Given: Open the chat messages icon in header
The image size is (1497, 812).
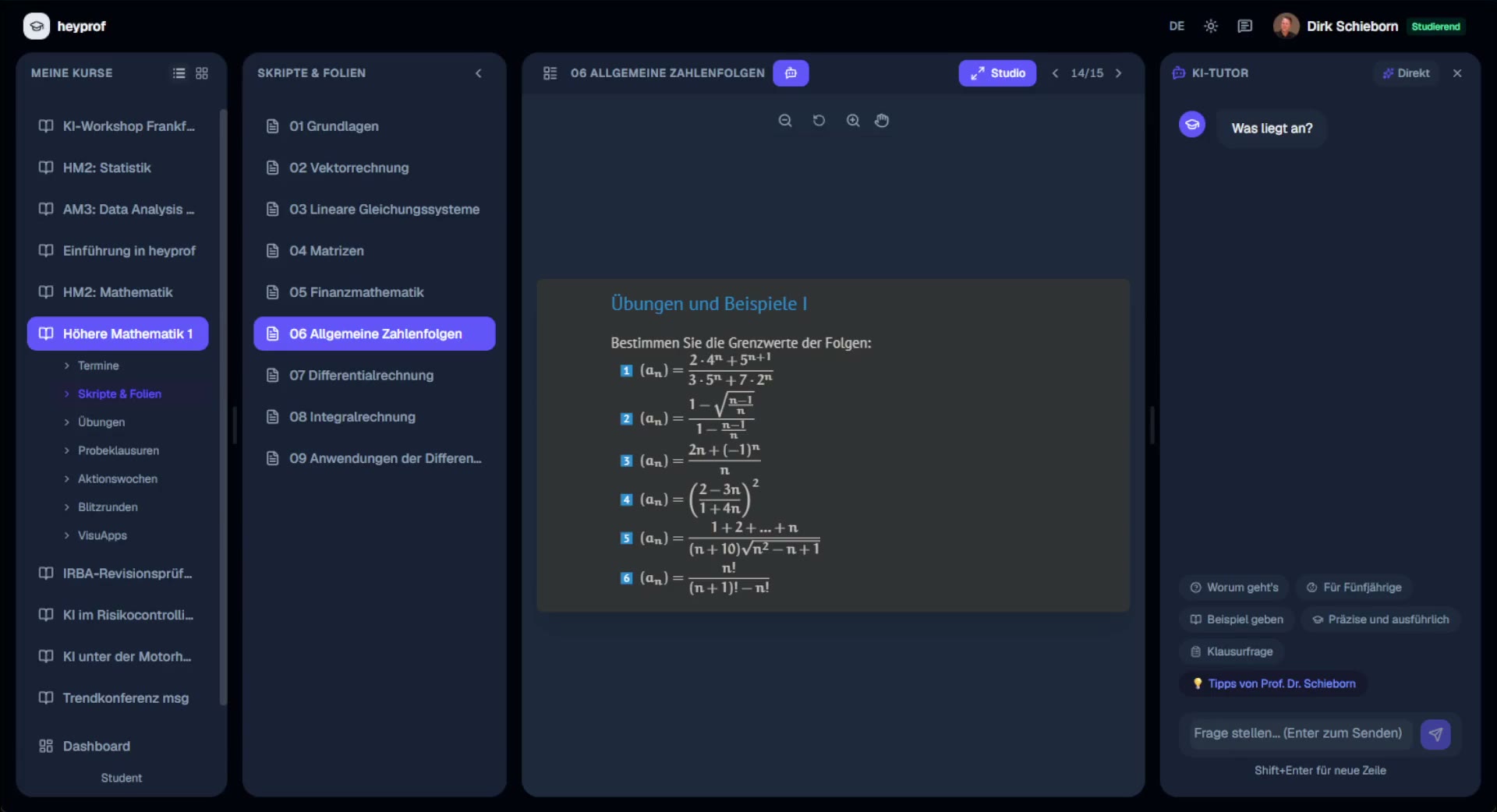Looking at the screenshot, I should point(1245,26).
